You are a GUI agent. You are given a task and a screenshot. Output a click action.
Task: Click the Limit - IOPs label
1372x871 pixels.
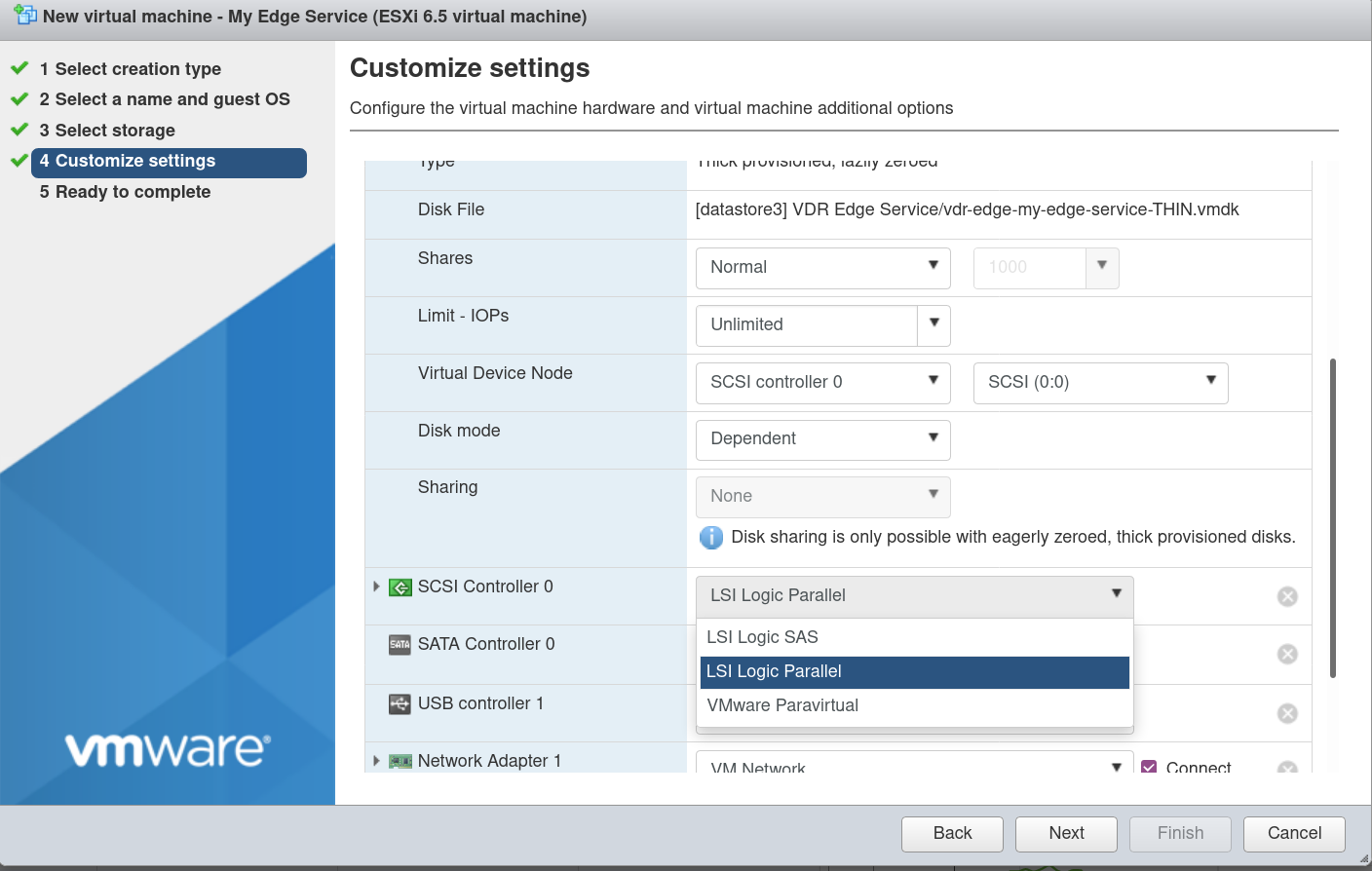click(x=463, y=316)
